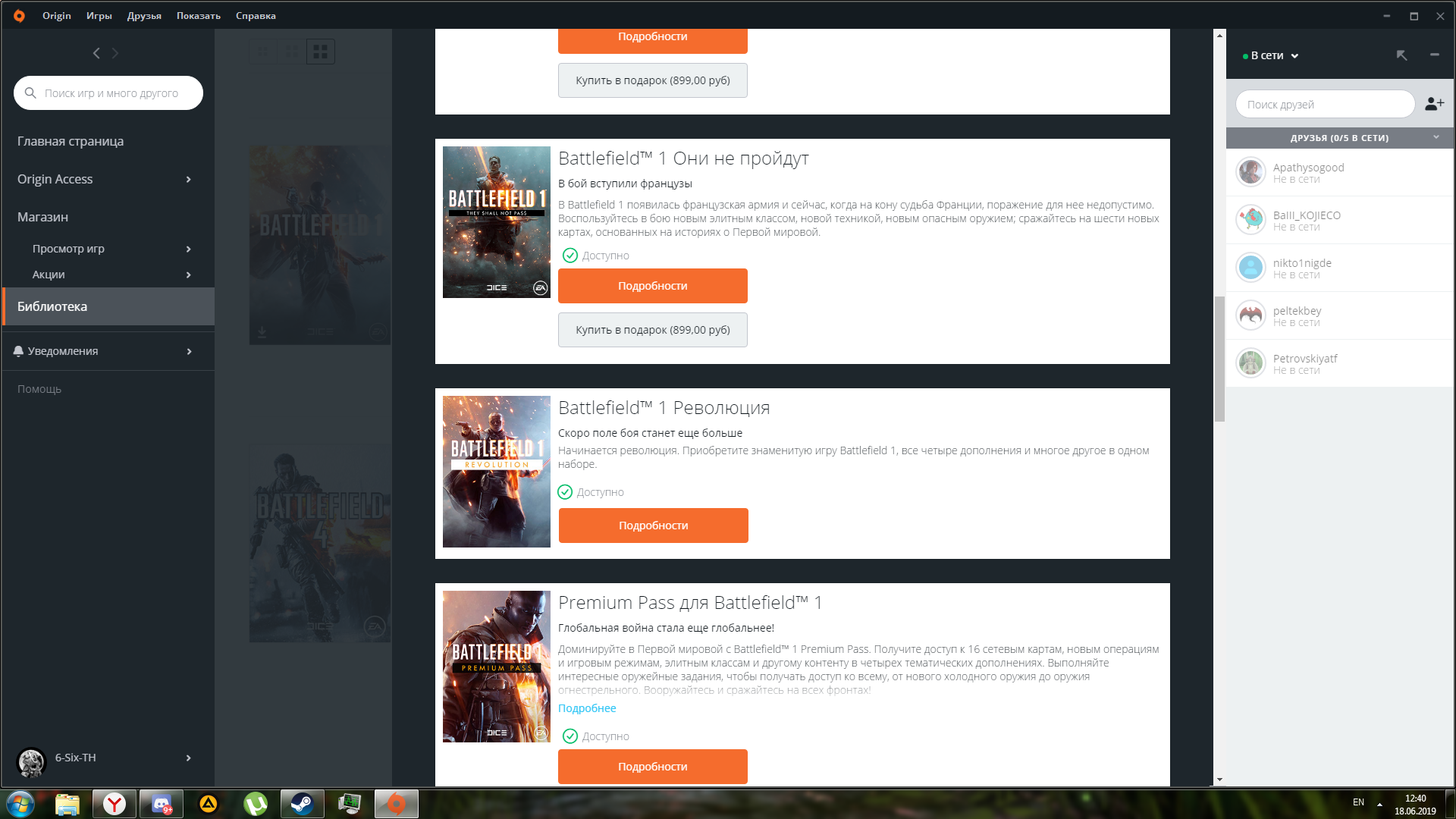Open Подробнее link in Premium Pass description
The height and width of the screenshot is (819, 1456).
point(587,708)
